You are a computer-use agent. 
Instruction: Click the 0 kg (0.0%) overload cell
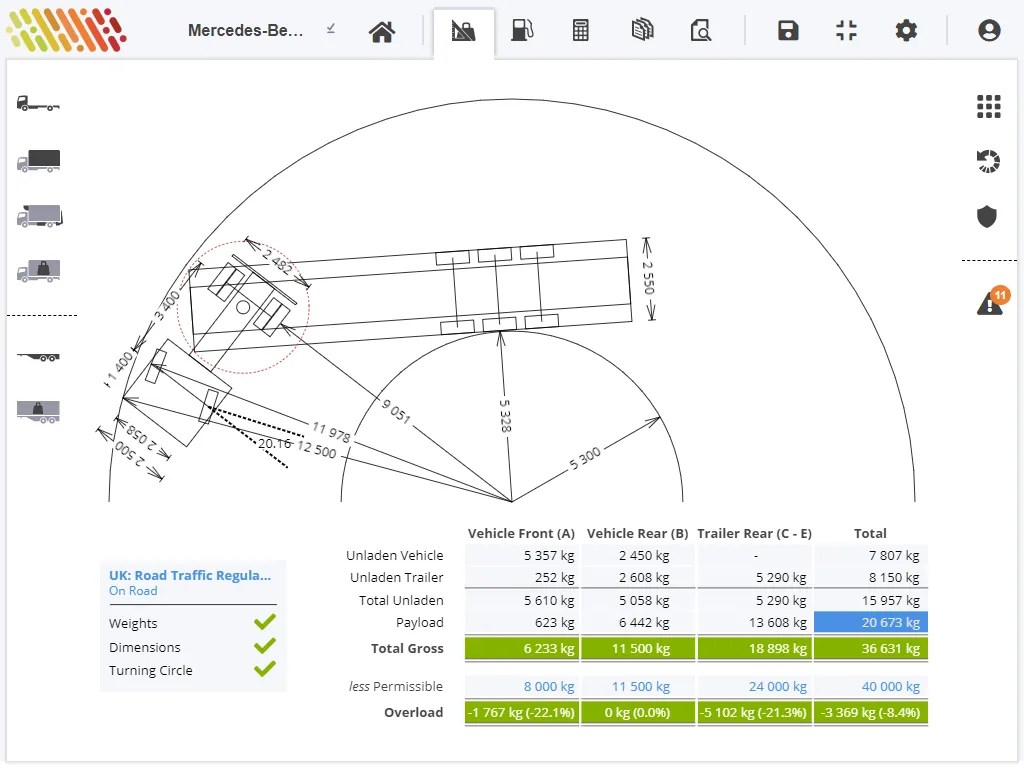(x=637, y=712)
